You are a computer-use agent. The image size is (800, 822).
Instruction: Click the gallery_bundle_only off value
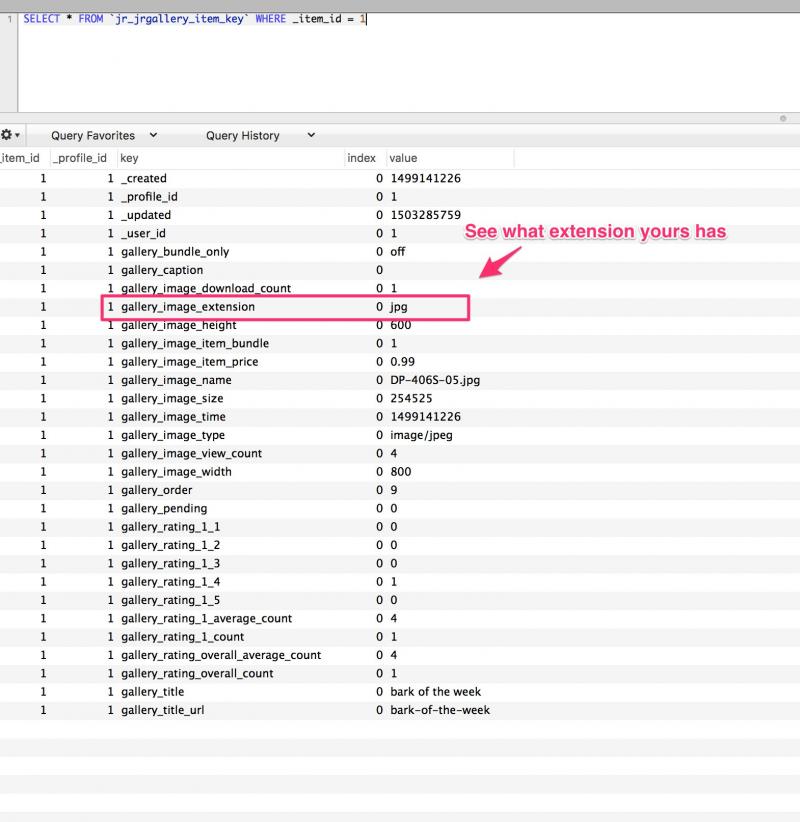click(398, 252)
